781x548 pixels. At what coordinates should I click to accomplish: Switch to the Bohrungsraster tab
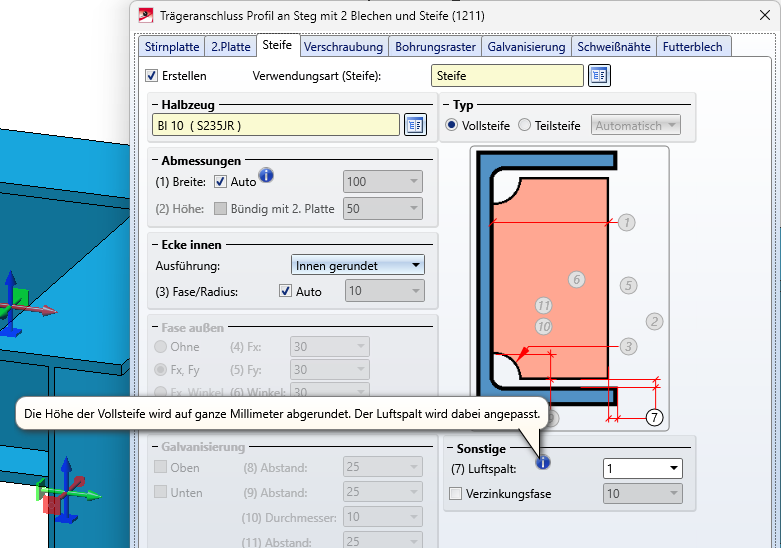(435, 46)
